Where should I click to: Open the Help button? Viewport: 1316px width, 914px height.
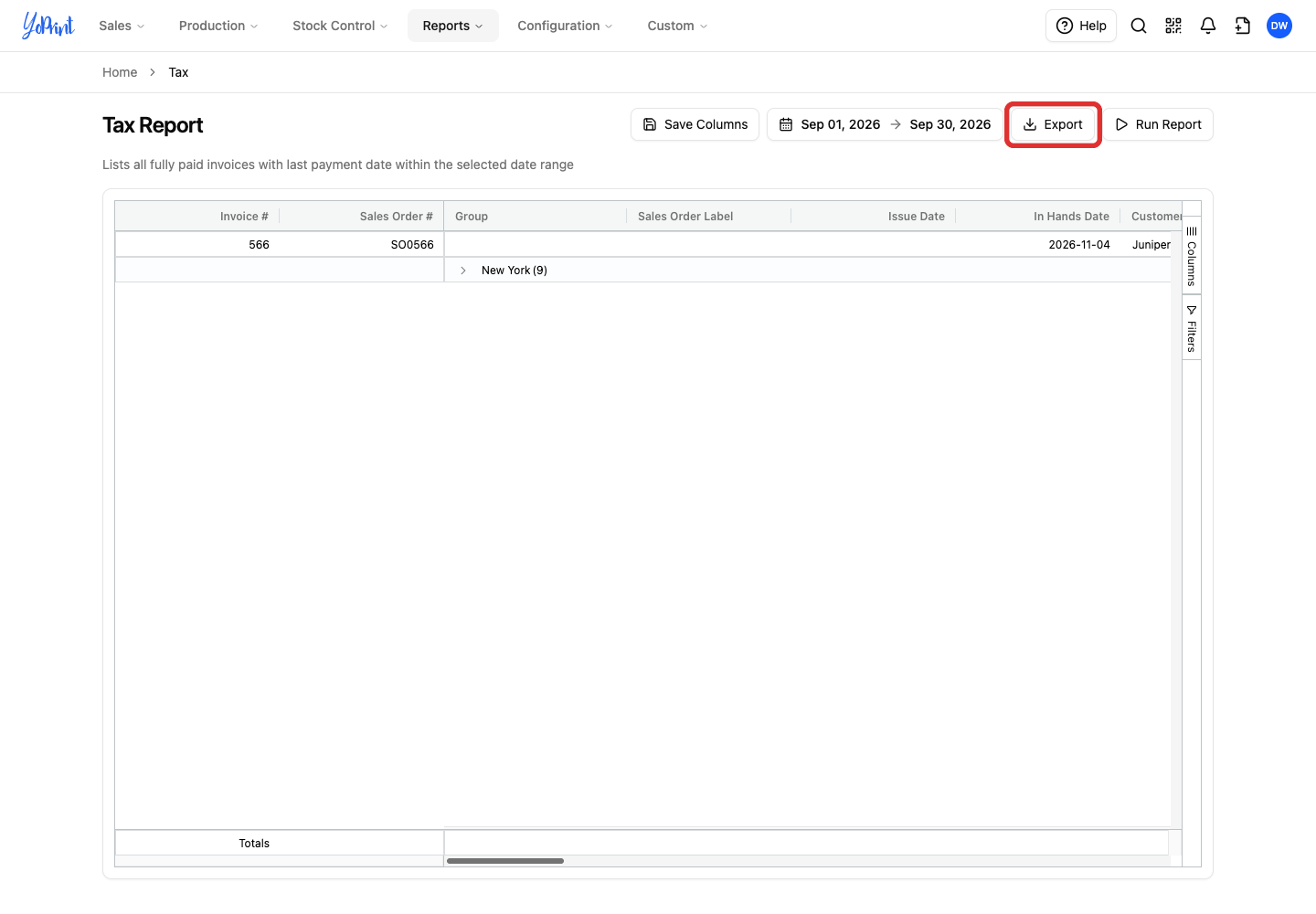pyautogui.click(x=1081, y=26)
